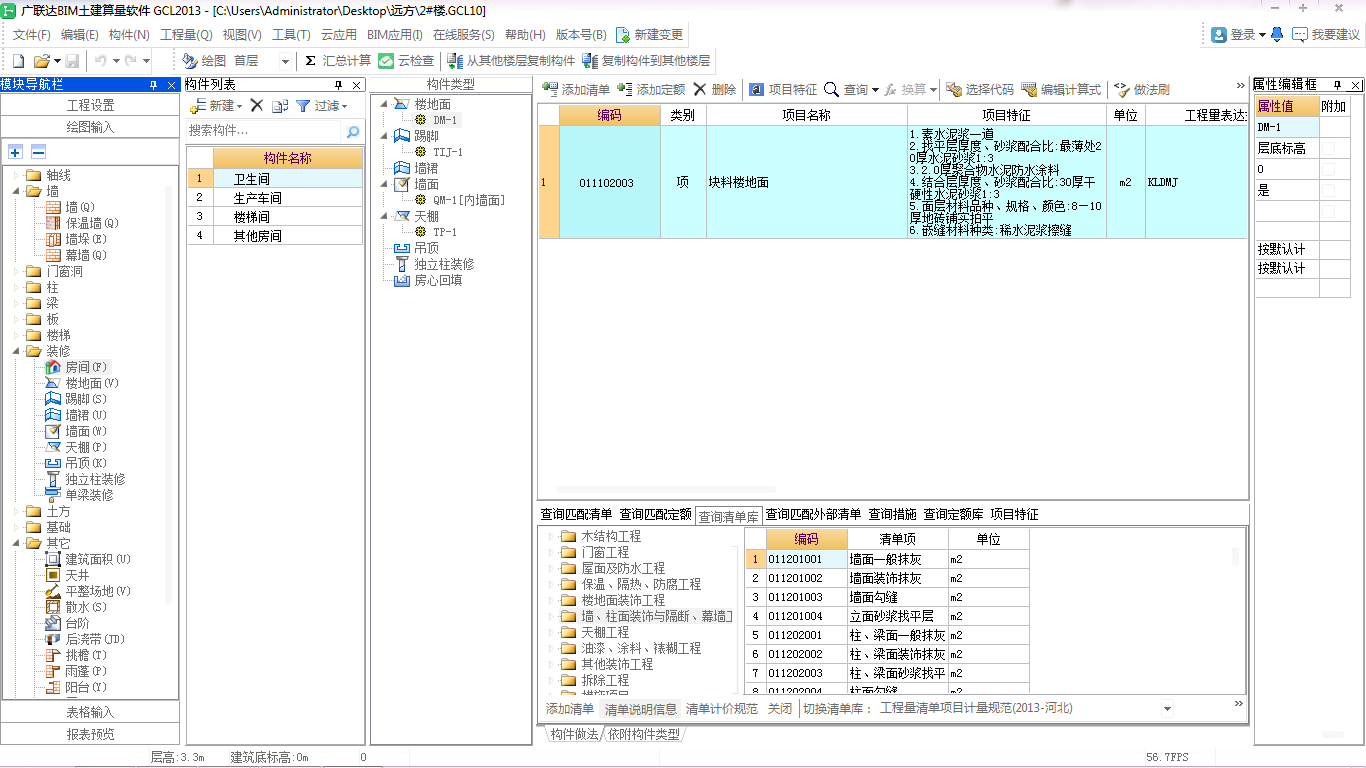Image resolution: width=1366 pixels, height=768 pixels.
Task: Switch to 绘图 drawing mode
Action: [205, 61]
